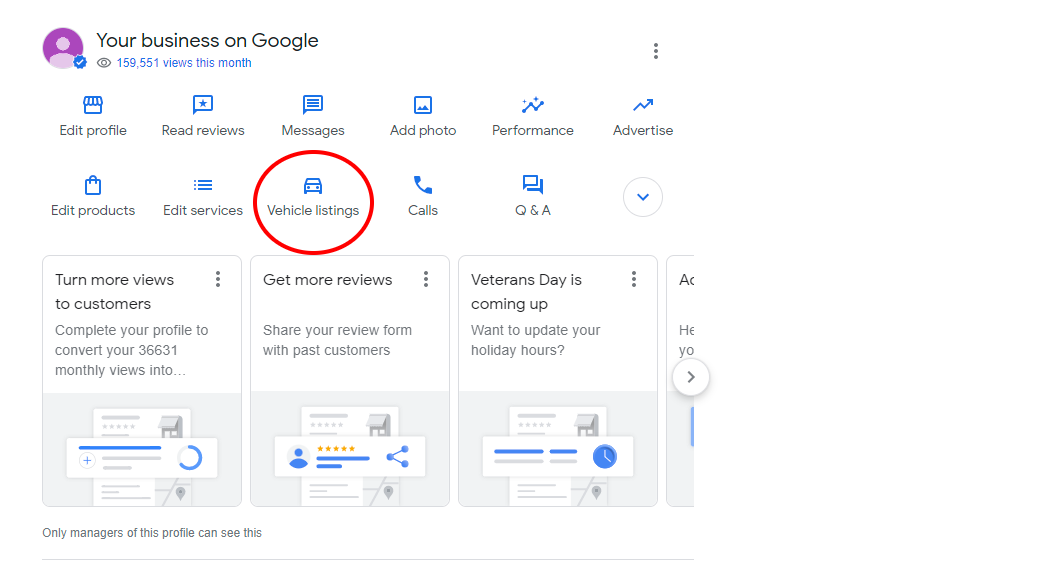1048x563 pixels.
Task: Click 'Your business on Google' heading
Action: 207,41
